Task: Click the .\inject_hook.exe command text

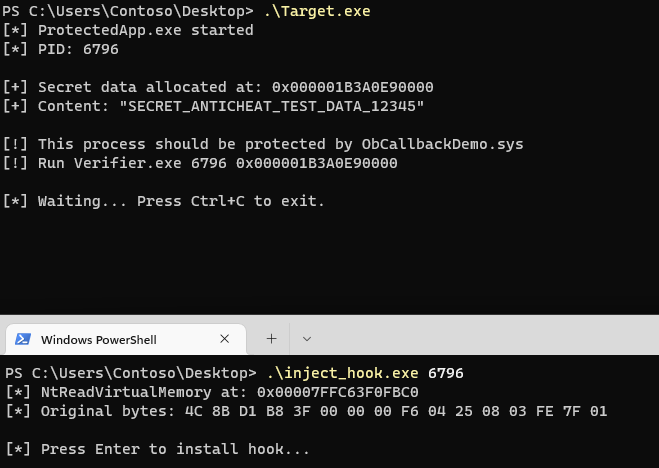Action: 343,373
